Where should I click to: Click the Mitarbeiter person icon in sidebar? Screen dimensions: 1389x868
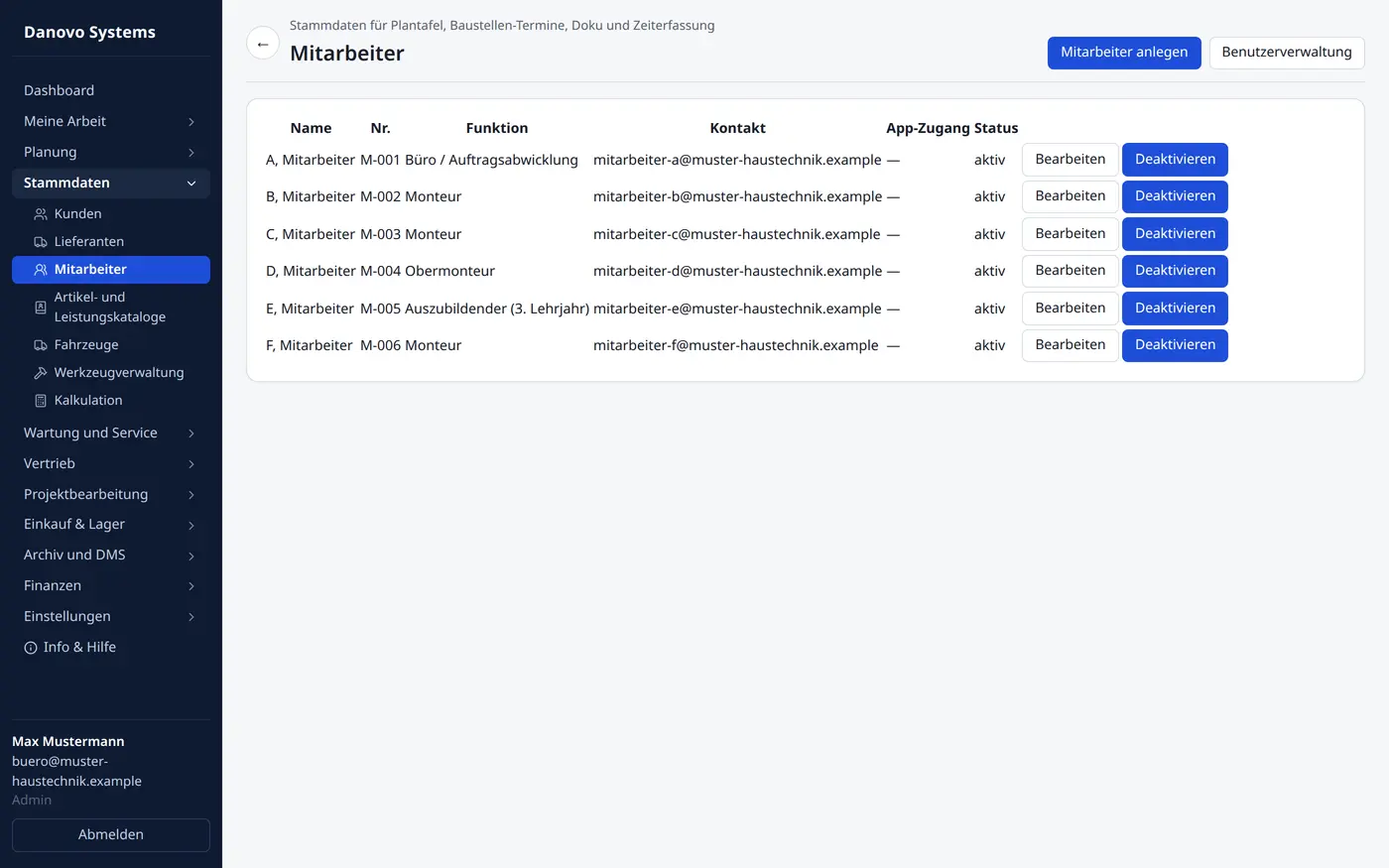click(41, 270)
